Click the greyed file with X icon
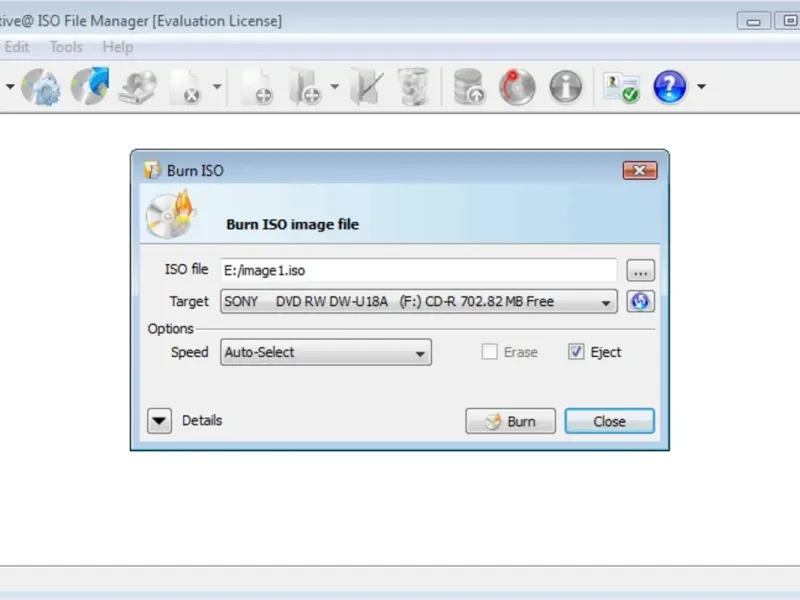Screen dimensions: 800x600 point(186,88)
